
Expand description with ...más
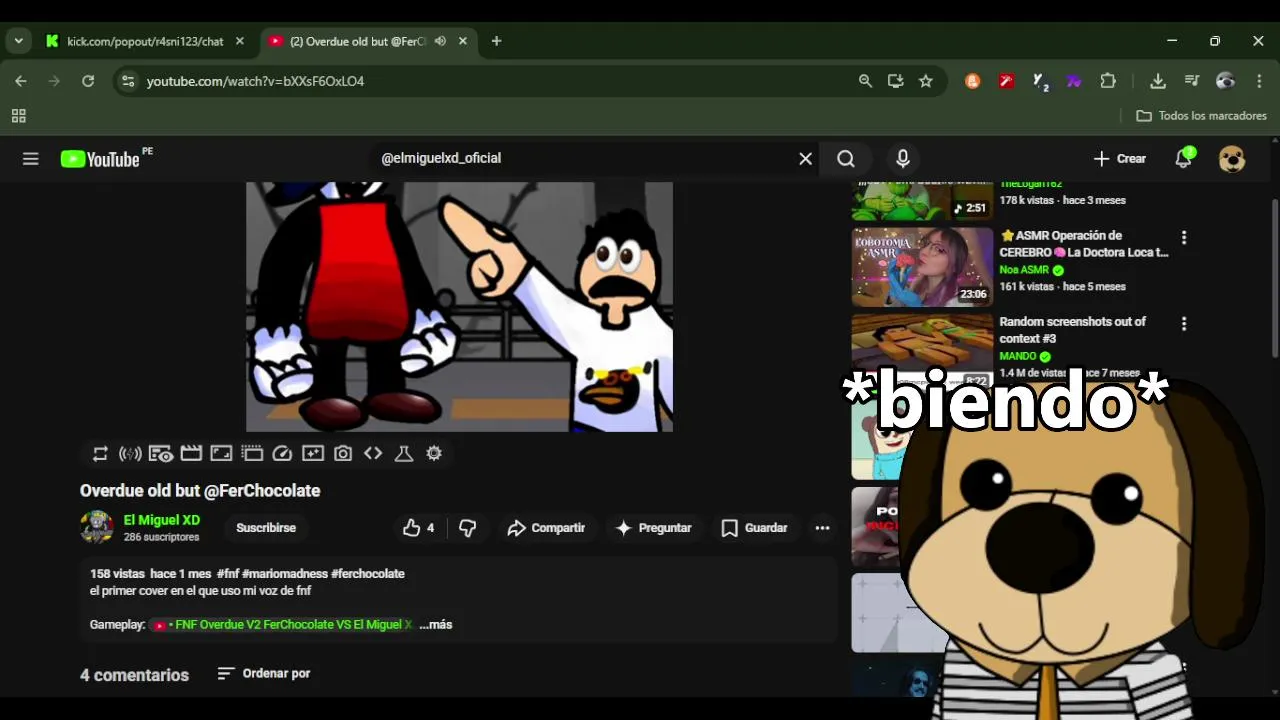point(436,624)
